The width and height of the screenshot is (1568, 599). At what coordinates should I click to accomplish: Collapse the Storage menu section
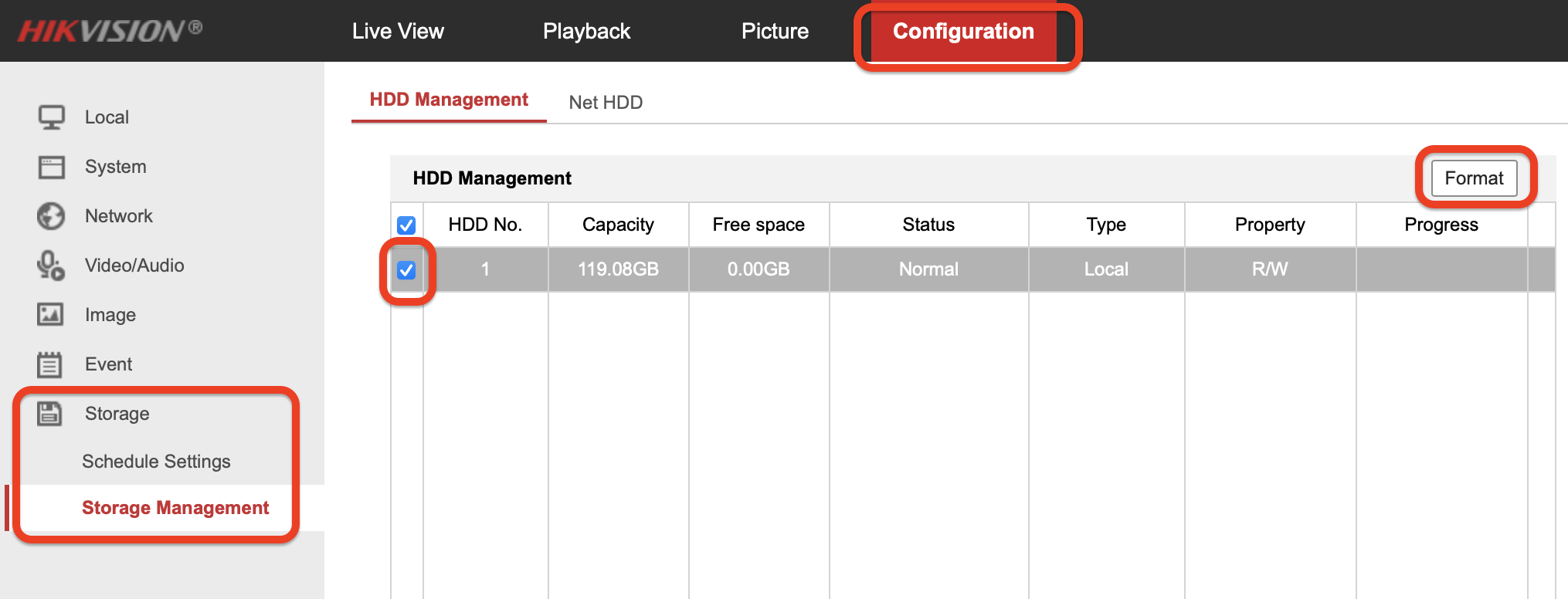click(x=117, y=414)
